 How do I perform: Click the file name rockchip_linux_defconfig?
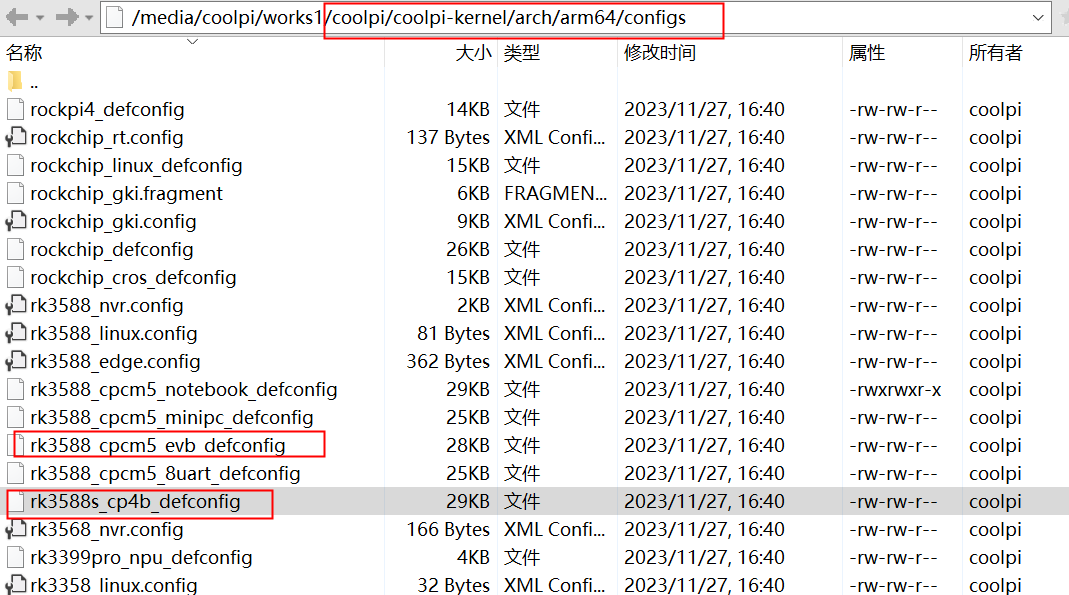(136, 165)
